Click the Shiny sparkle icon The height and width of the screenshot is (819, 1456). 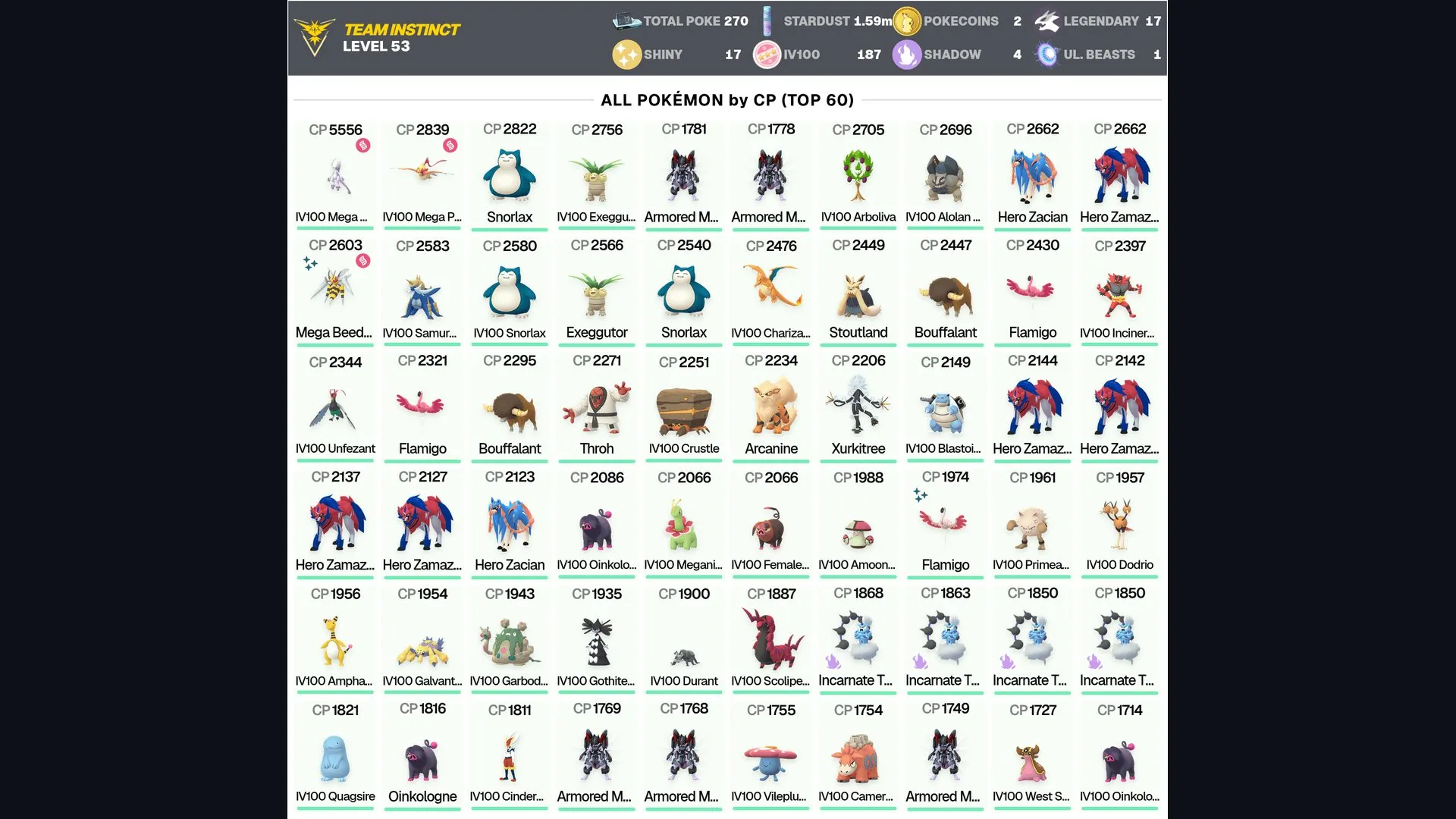[x=626, y=55]
